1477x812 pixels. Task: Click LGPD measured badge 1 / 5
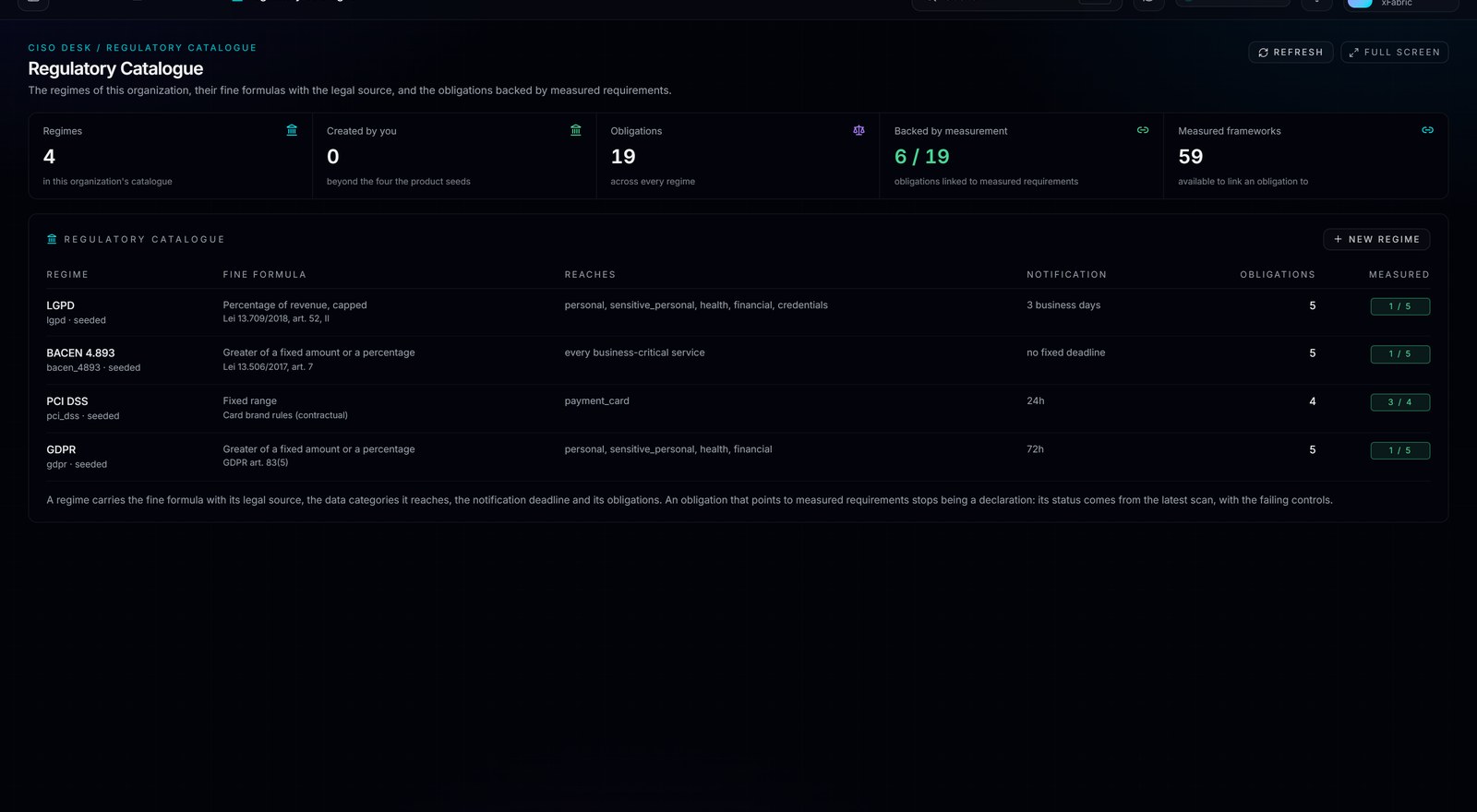tap(1399, 306)
